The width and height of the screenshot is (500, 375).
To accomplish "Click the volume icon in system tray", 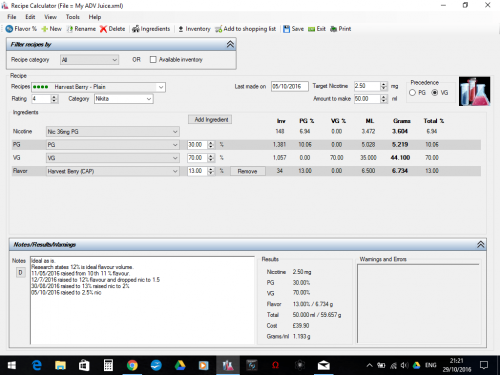I will tap(404, 366).
